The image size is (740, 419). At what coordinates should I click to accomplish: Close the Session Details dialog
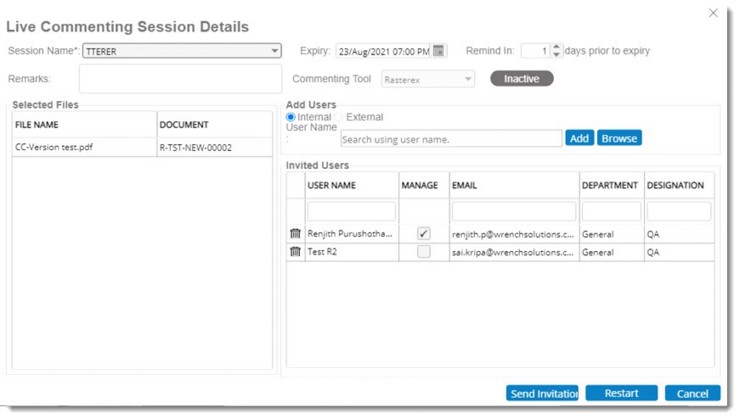tap(713, 13)
